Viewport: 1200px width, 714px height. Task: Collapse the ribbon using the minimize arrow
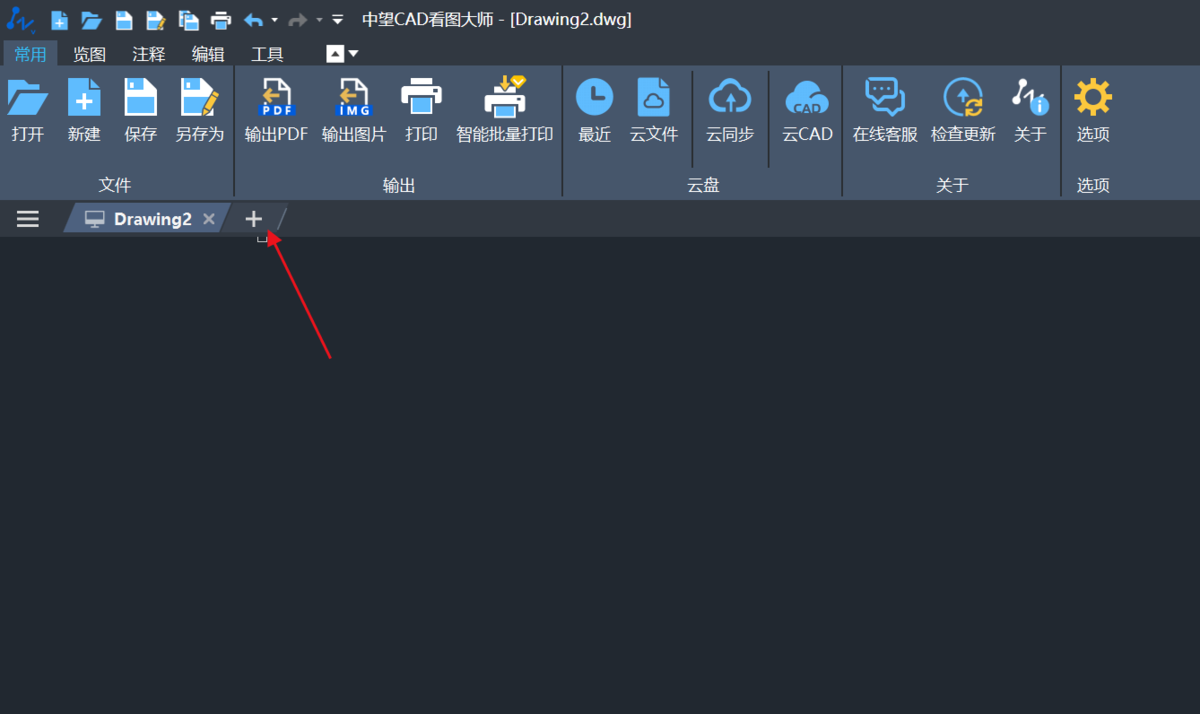point(335,54)
